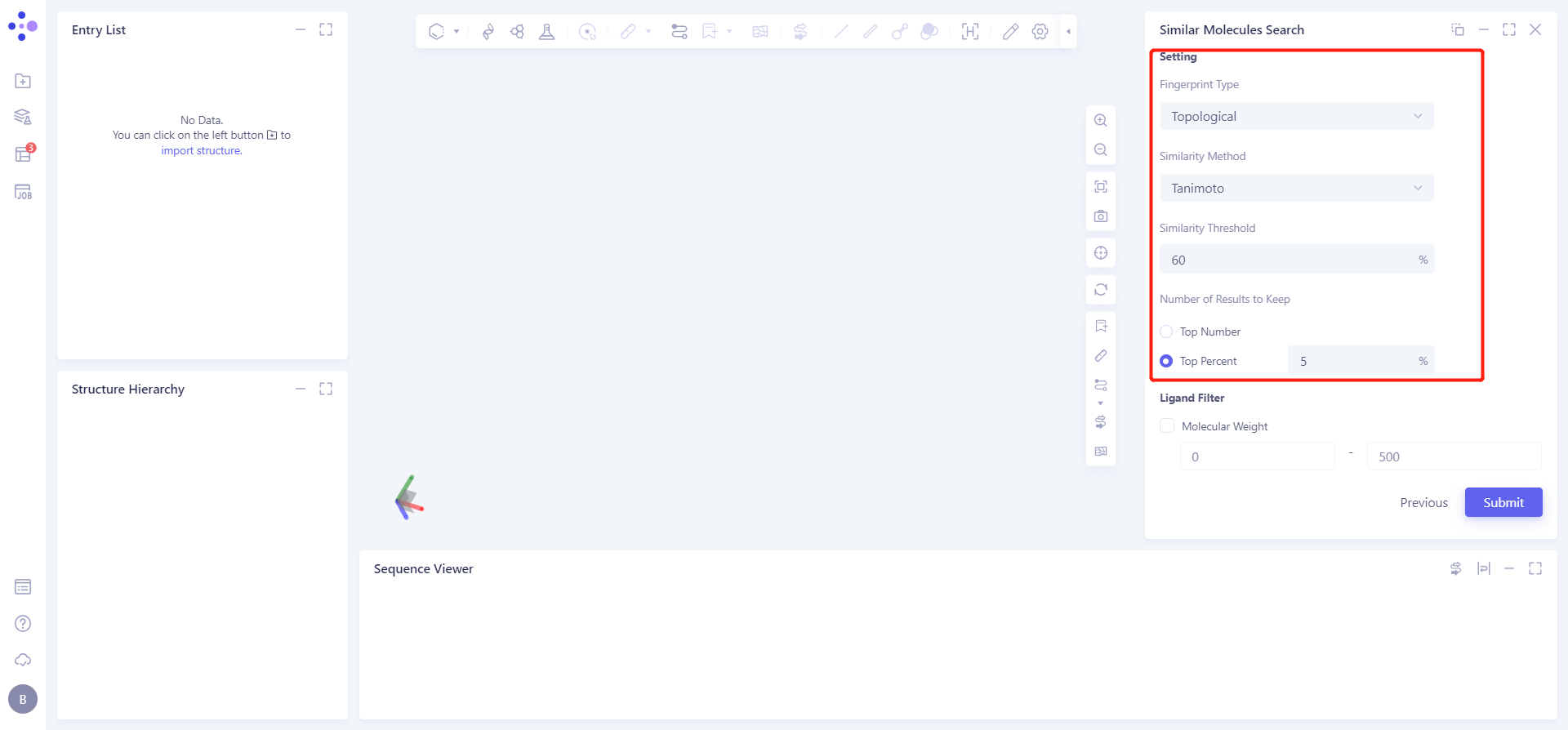Click the route path icon in top toolbar
This screenshot has width=1568, height=730.
click(679, 31)
